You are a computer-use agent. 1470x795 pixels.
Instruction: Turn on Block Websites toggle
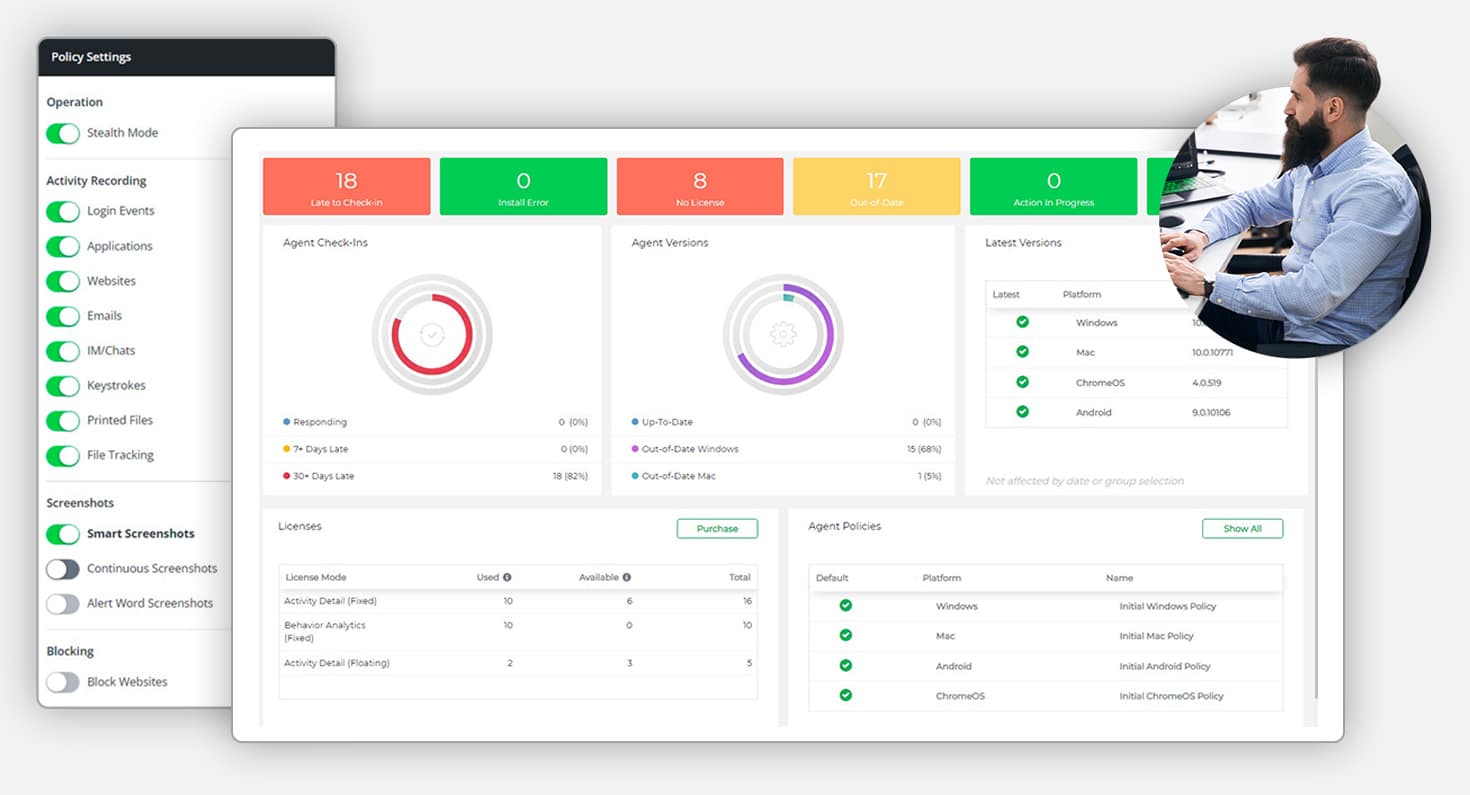coord(63,682)
